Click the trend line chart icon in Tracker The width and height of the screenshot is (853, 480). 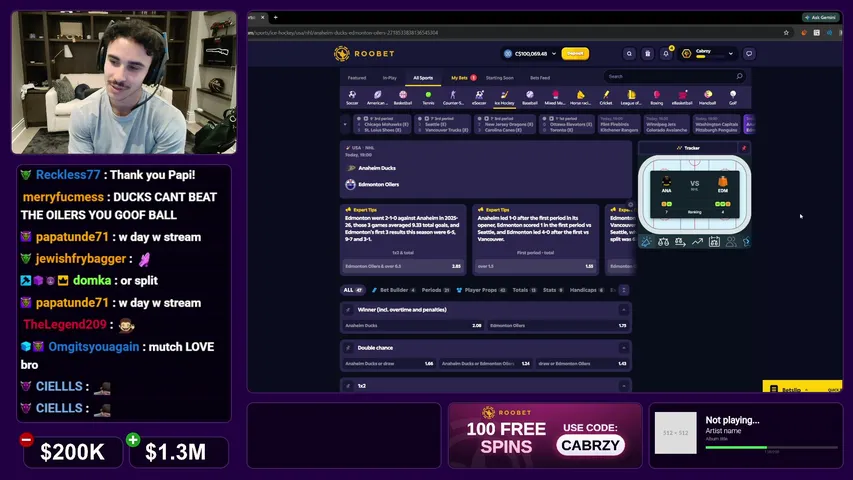click(697, 242)
